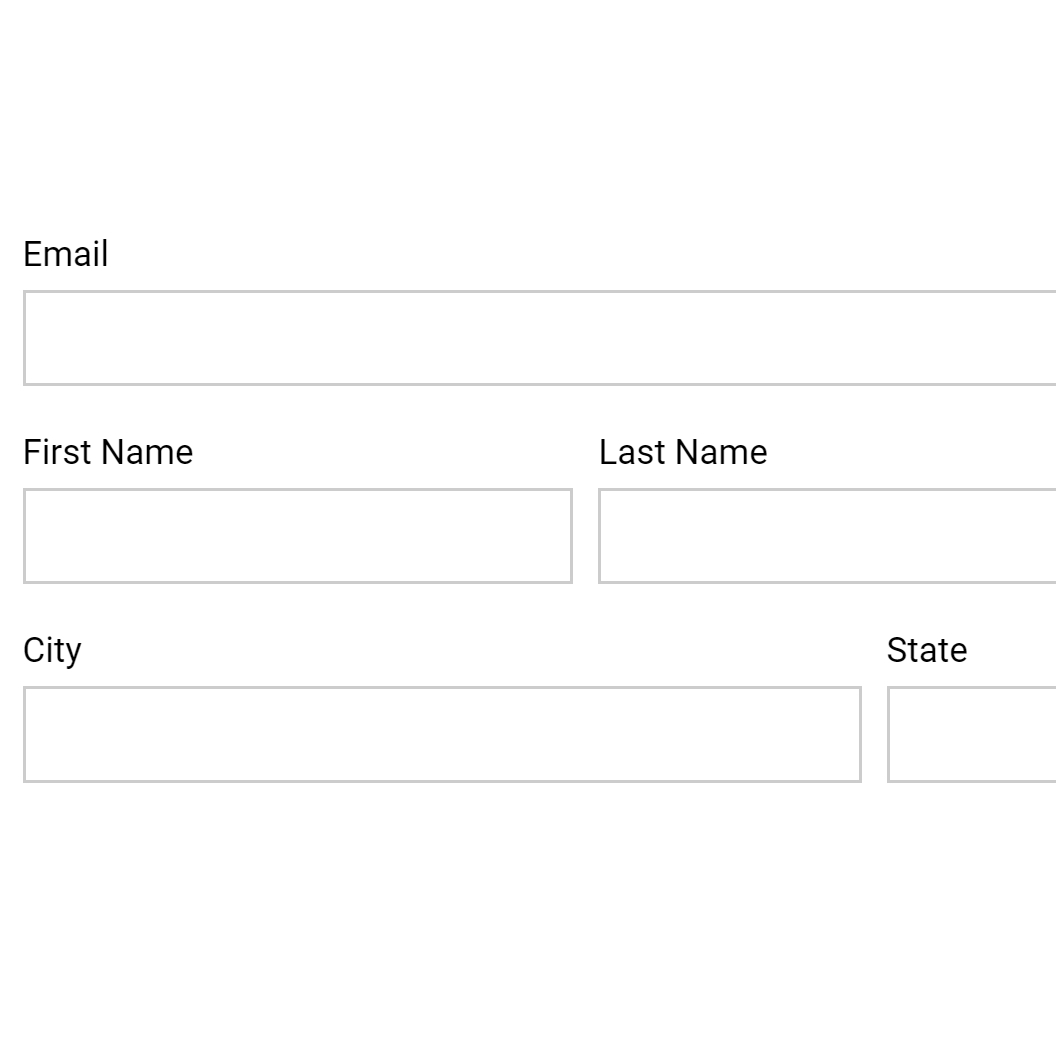The image size is (1056, 1056).
Task: Activate the text box under Last Name
Action: pyautogui.click(x=827, y=536)
